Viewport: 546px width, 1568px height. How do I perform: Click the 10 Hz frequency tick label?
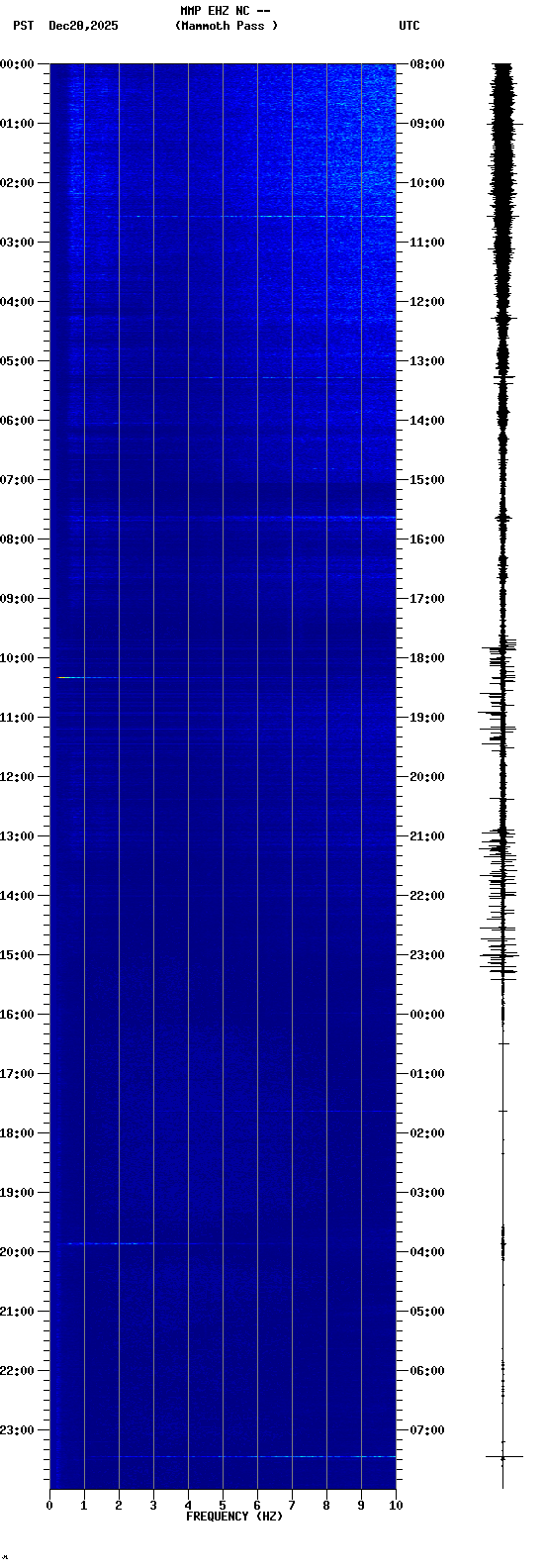point(396,1506)
